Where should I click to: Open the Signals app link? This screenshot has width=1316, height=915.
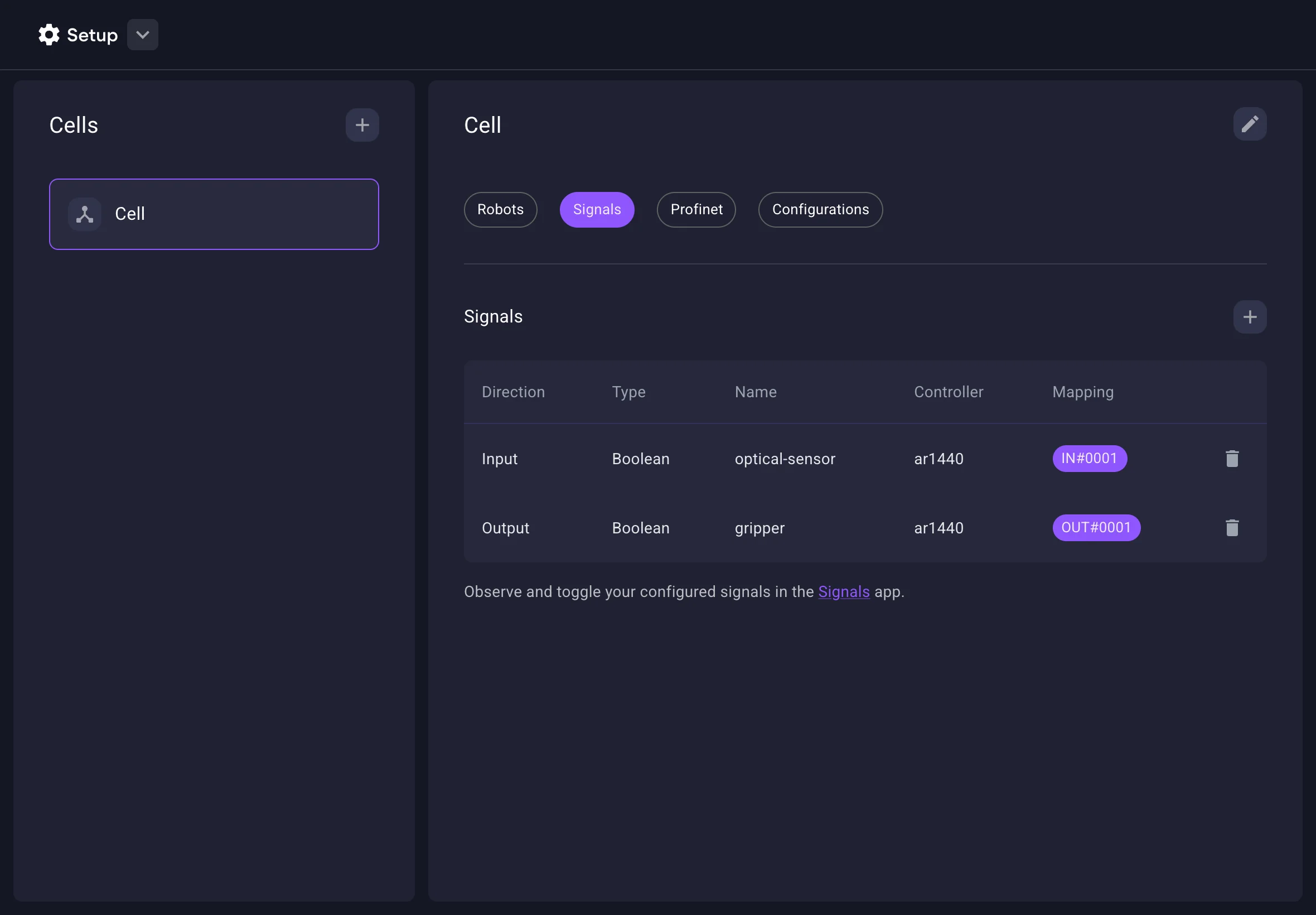843,592
